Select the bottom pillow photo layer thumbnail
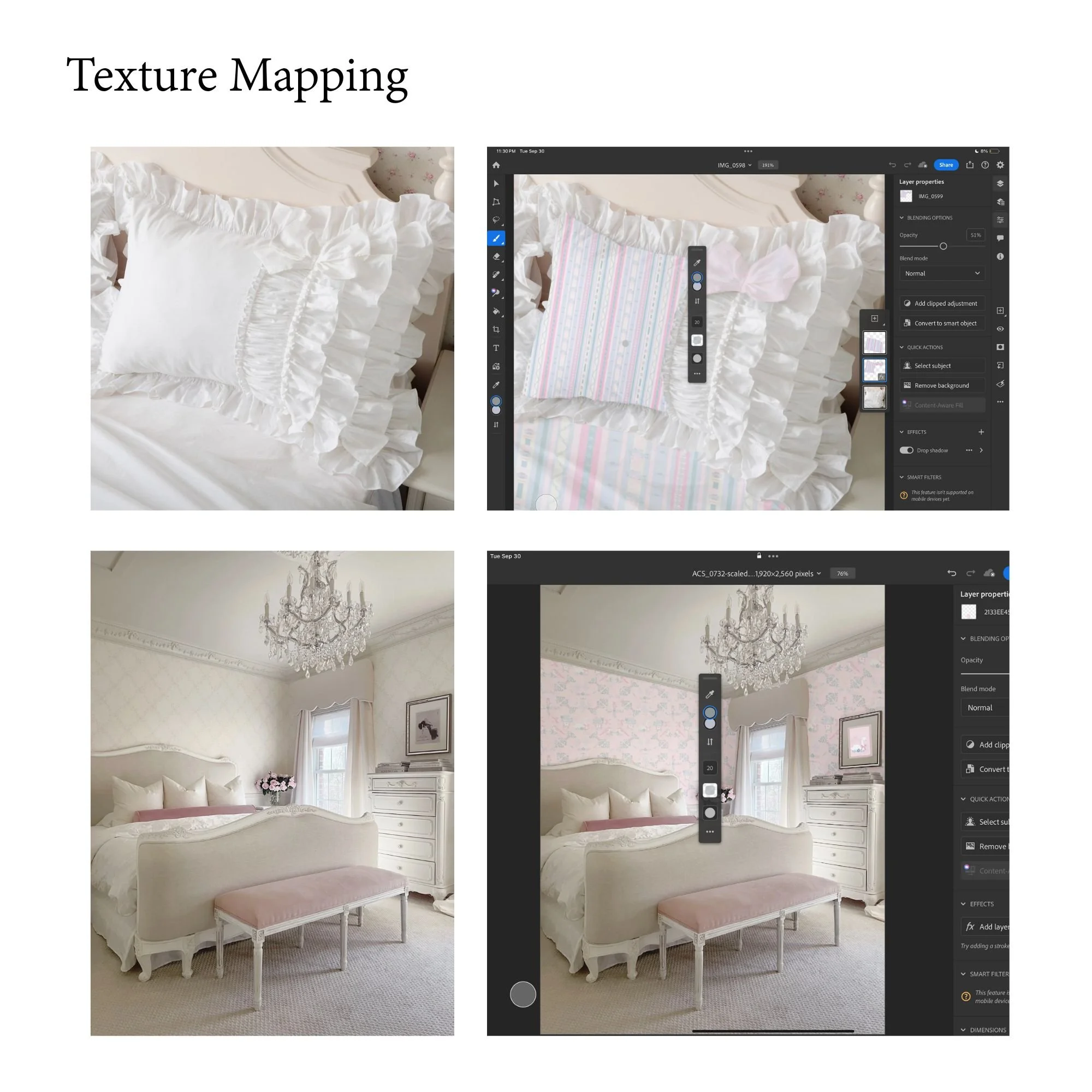 click(874, 397)
